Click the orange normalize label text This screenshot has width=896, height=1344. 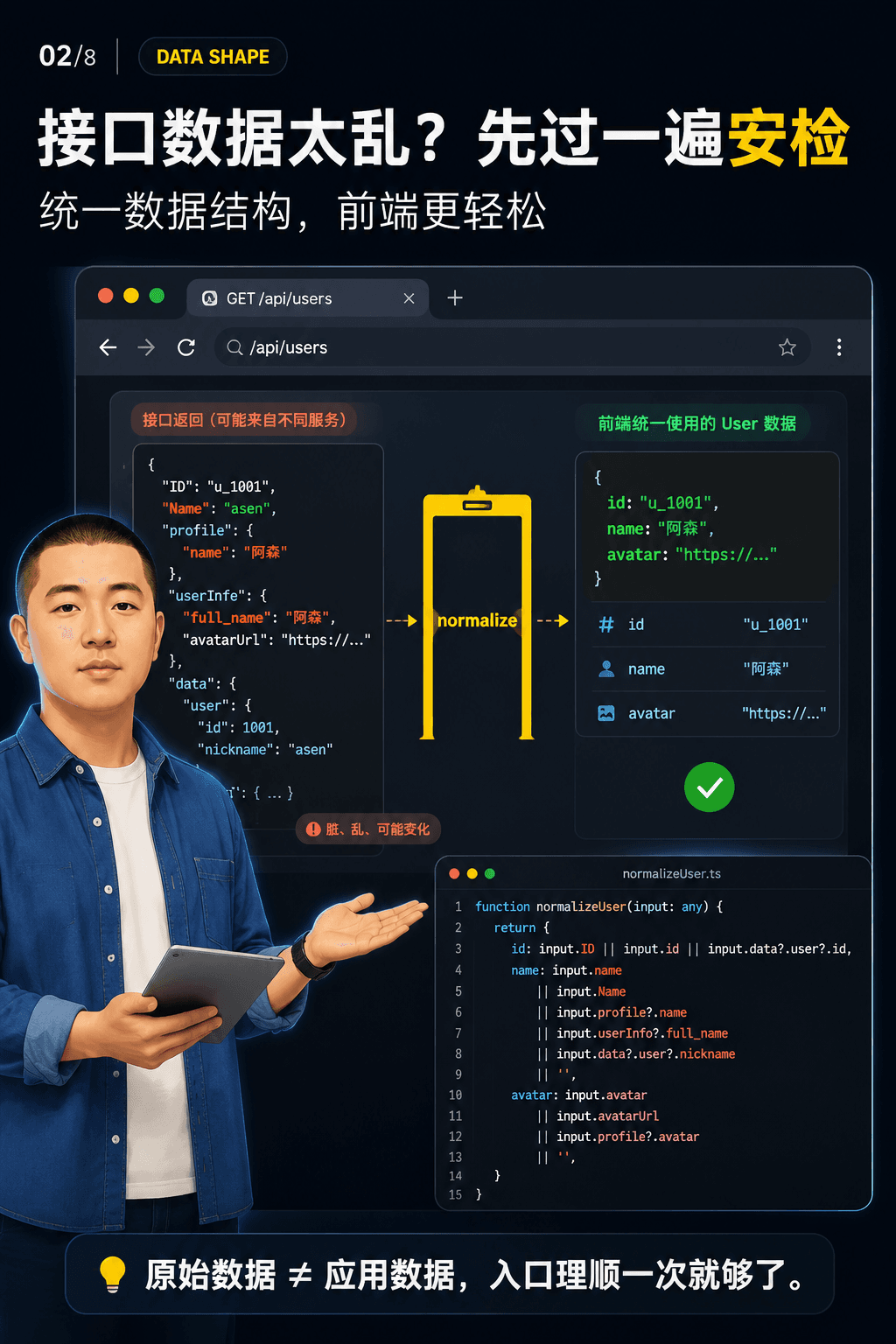[478, 620]
